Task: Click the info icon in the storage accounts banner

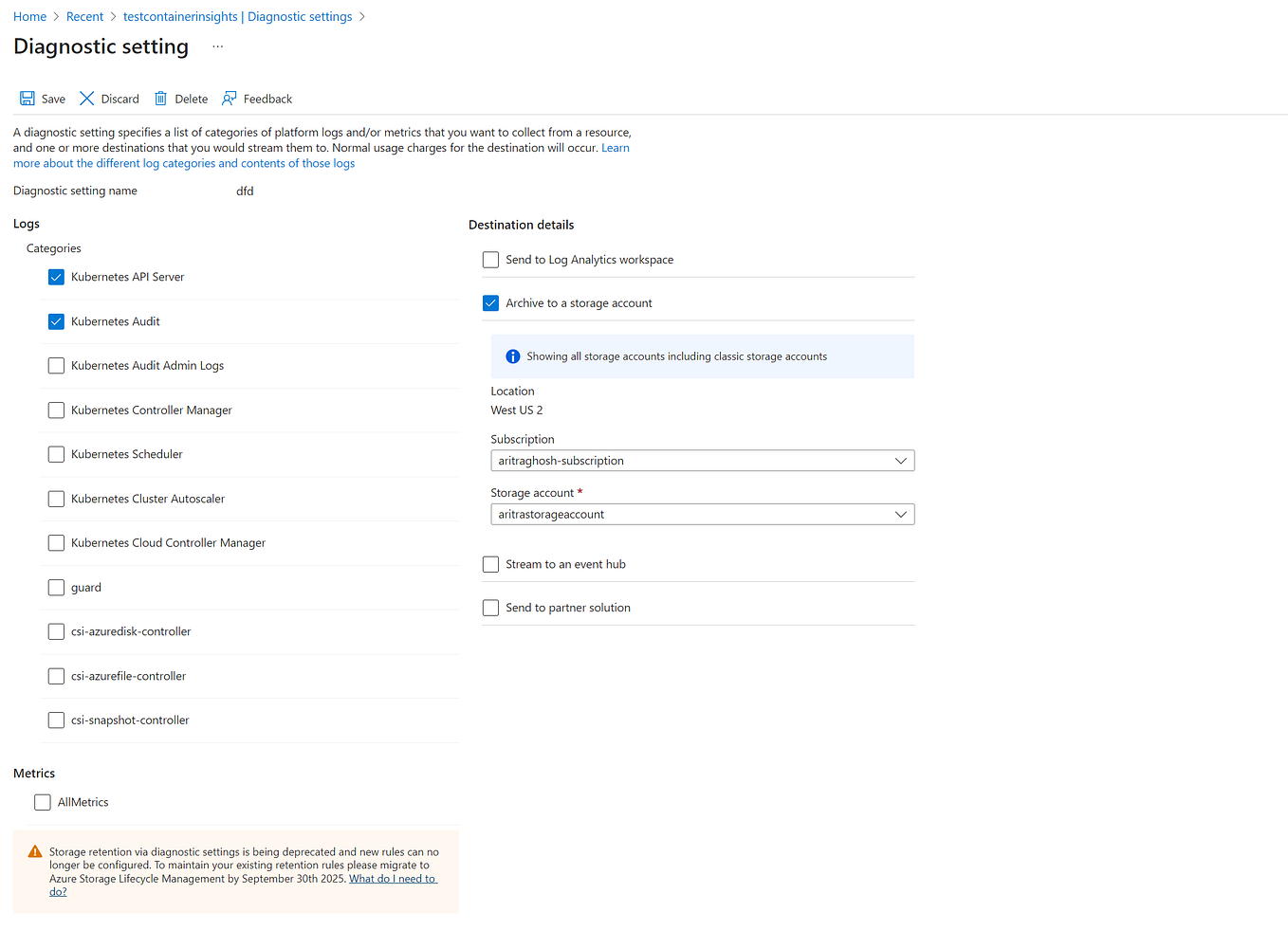Action: coord(513,356)
